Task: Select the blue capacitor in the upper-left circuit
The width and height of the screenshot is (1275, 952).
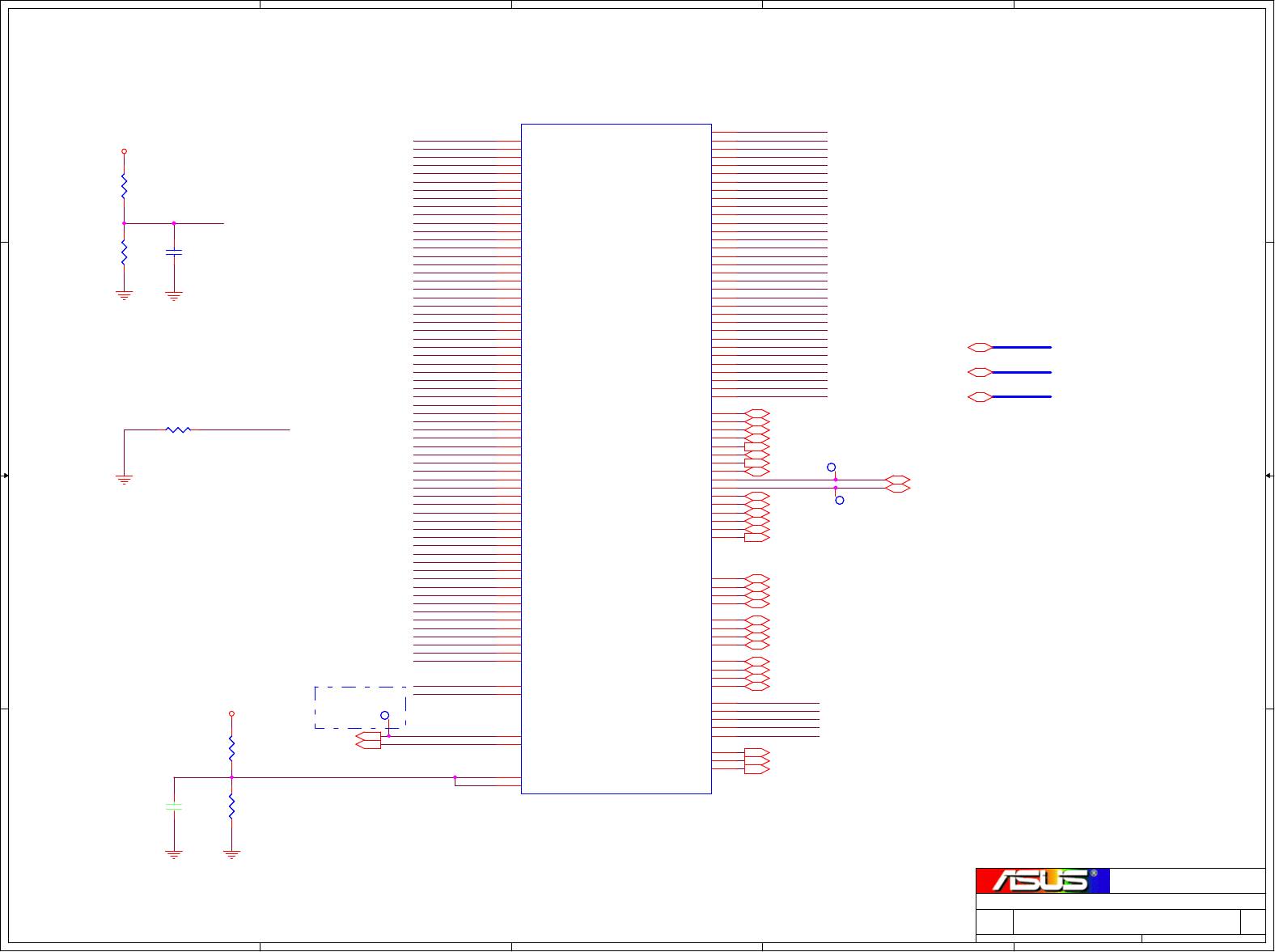Action: coord(174,253)
